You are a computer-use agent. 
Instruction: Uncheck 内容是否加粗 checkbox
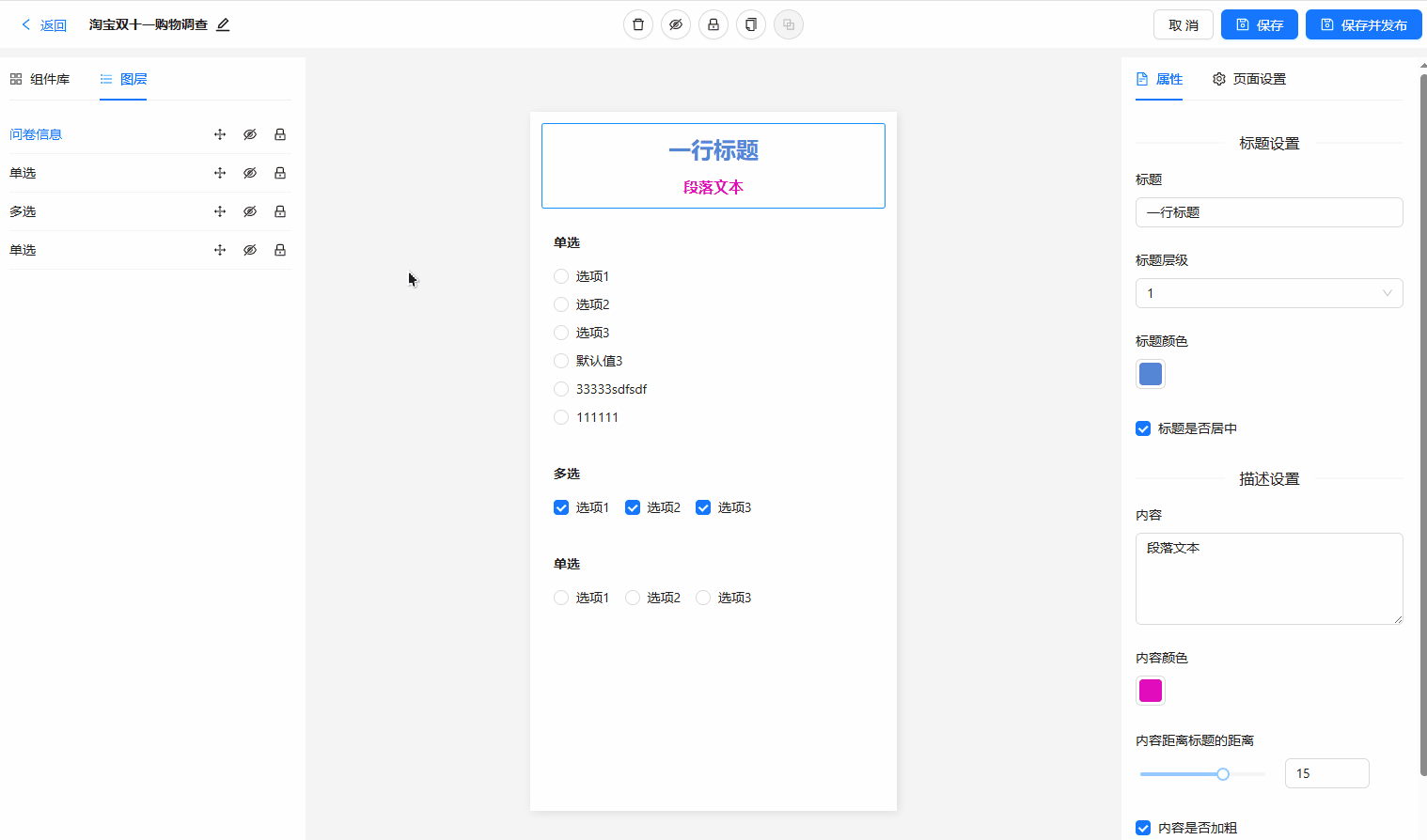click(1143, 828)
